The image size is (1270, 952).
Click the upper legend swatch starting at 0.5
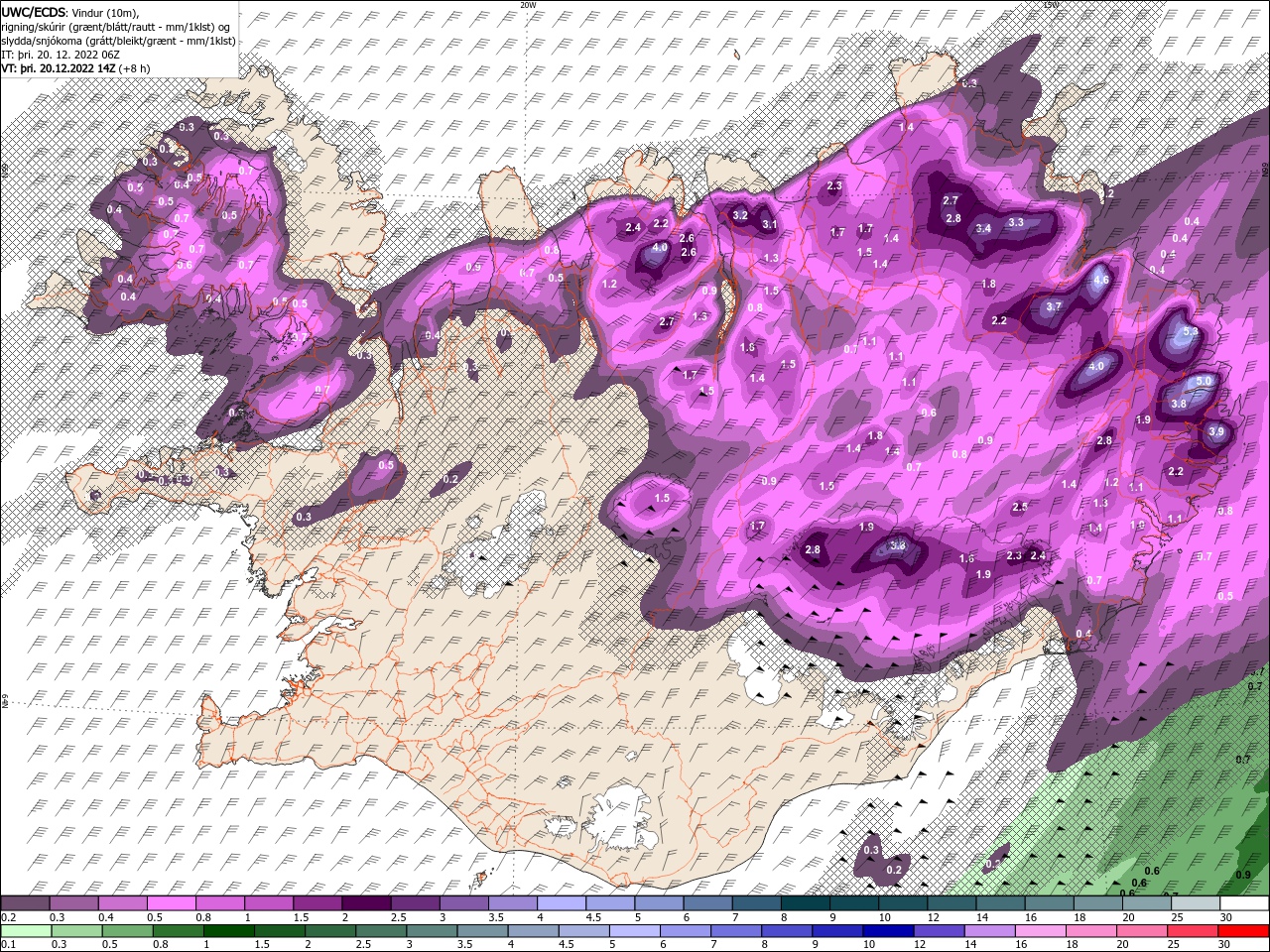[171, 903]
